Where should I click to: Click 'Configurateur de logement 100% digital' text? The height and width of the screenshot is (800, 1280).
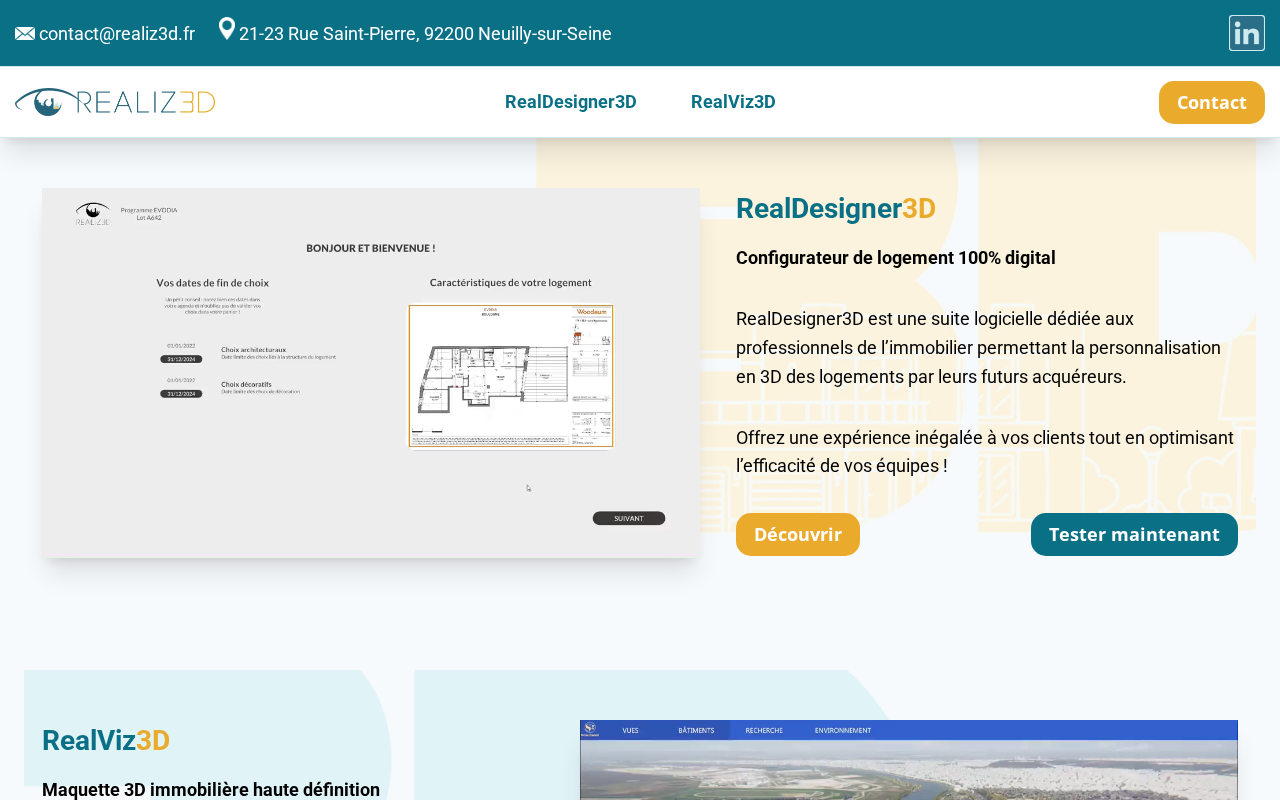tap(896, 258)
